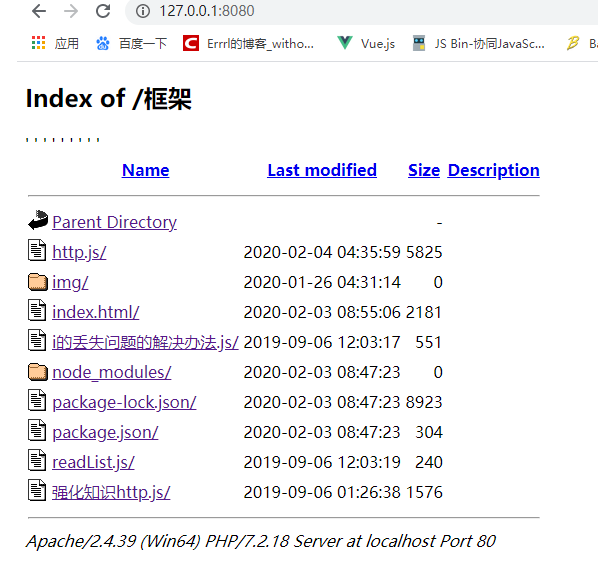Screen dimensions: 613x567
Task: Open the JS Bin bookmark
Action: click(x=479, y=43)
